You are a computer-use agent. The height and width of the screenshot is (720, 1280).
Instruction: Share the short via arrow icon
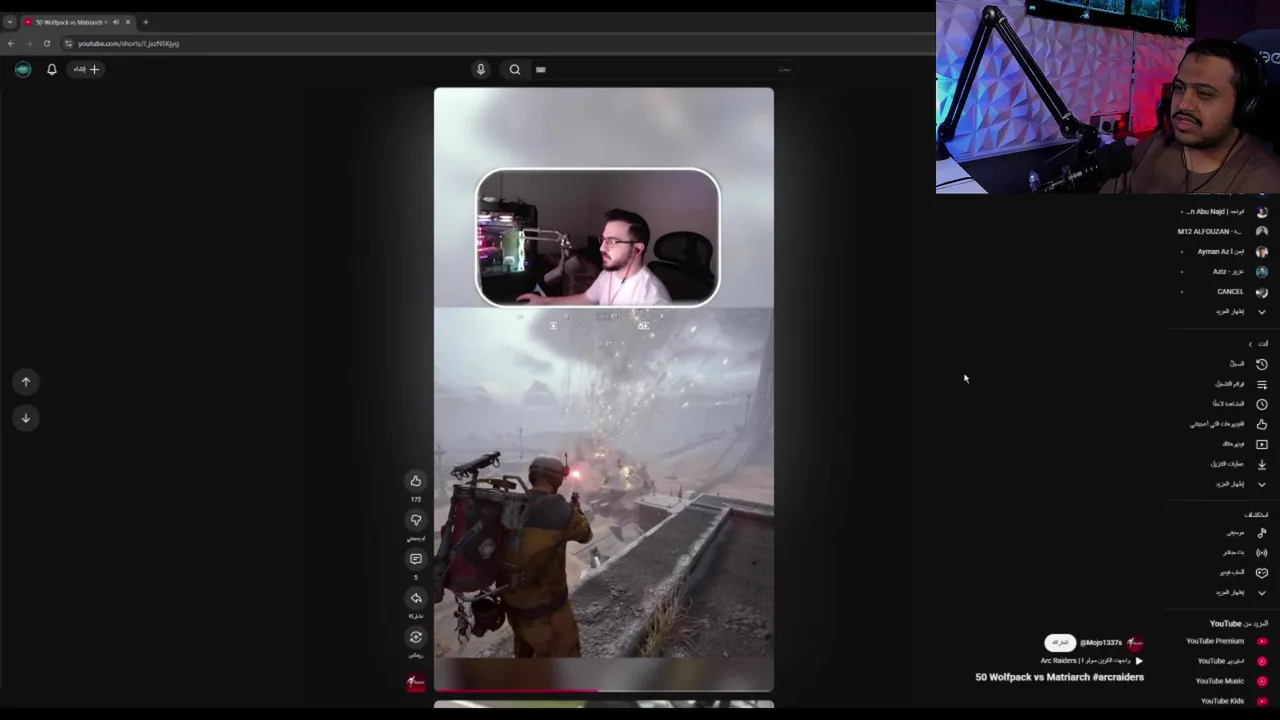pyautogui.click(x=416, y=598)
